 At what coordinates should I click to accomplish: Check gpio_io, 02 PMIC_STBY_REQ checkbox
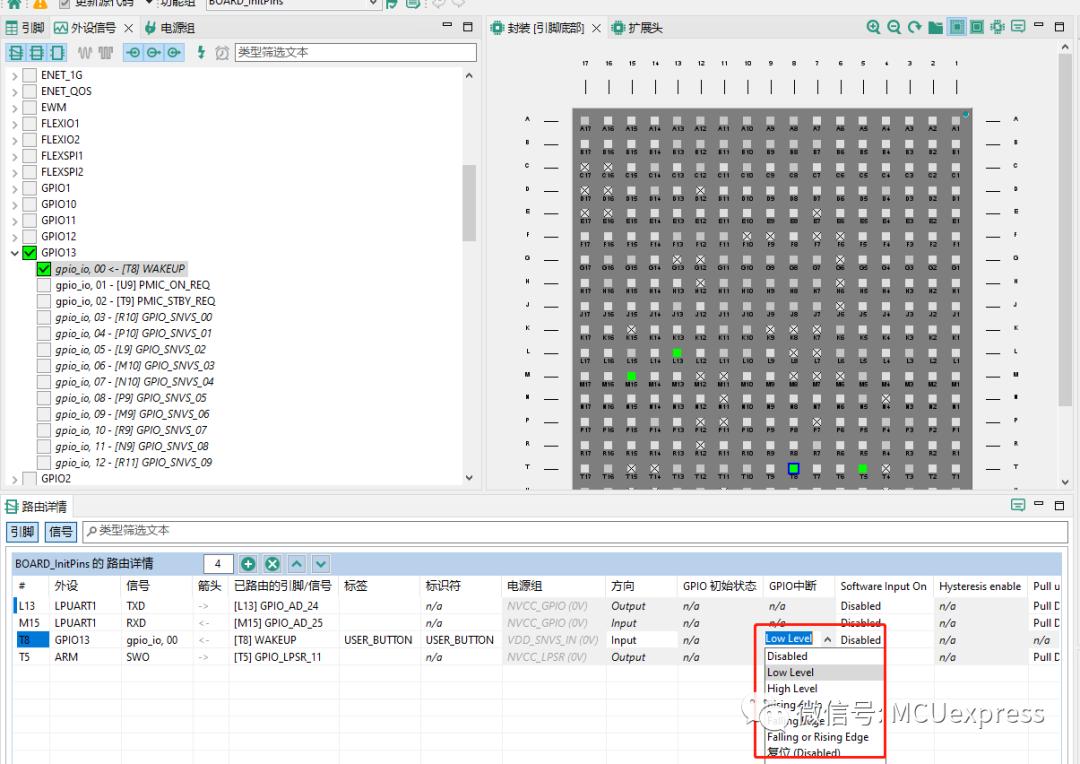(44, 301)
